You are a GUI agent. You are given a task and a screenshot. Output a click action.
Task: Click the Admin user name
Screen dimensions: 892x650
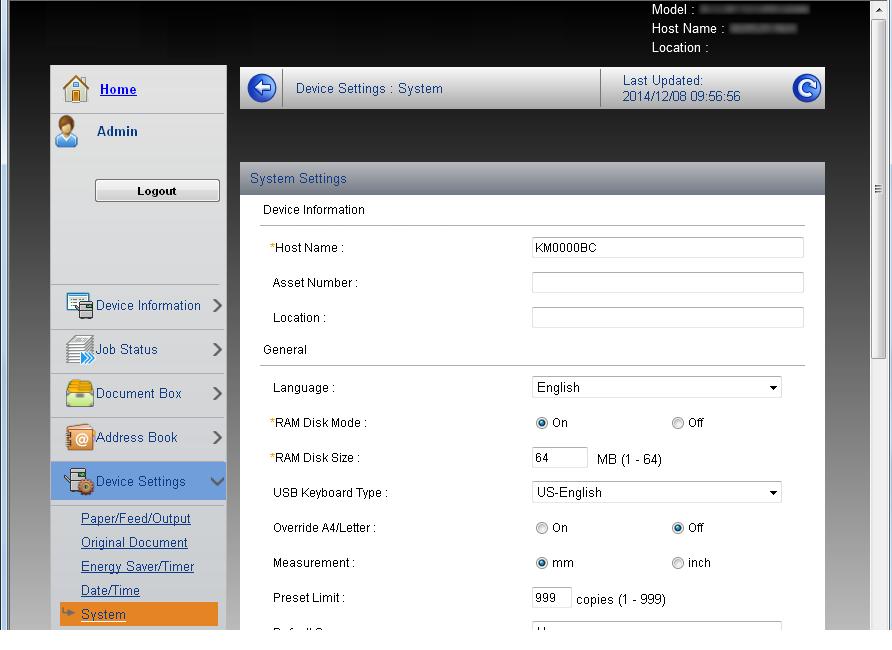pos(117,131)
